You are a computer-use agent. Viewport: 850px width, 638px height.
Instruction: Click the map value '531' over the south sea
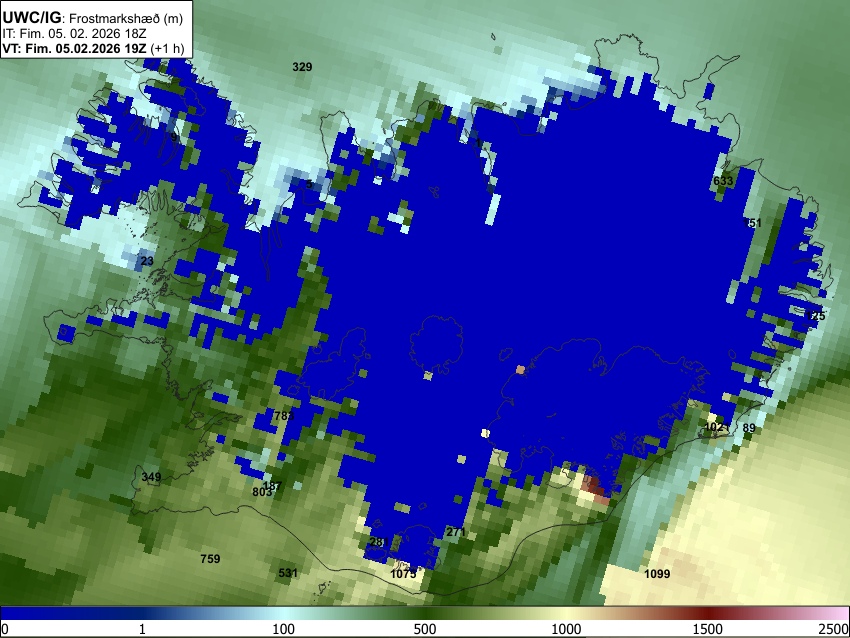[x=288, y=572]
